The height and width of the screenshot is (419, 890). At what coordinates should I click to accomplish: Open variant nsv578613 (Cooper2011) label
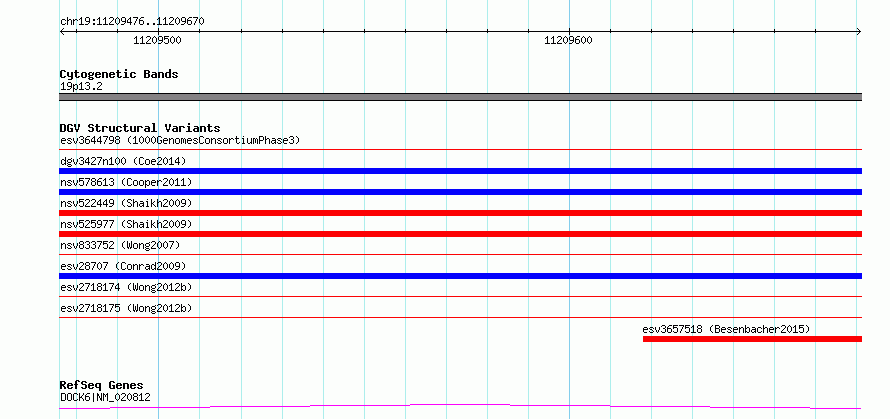(126, 182)
